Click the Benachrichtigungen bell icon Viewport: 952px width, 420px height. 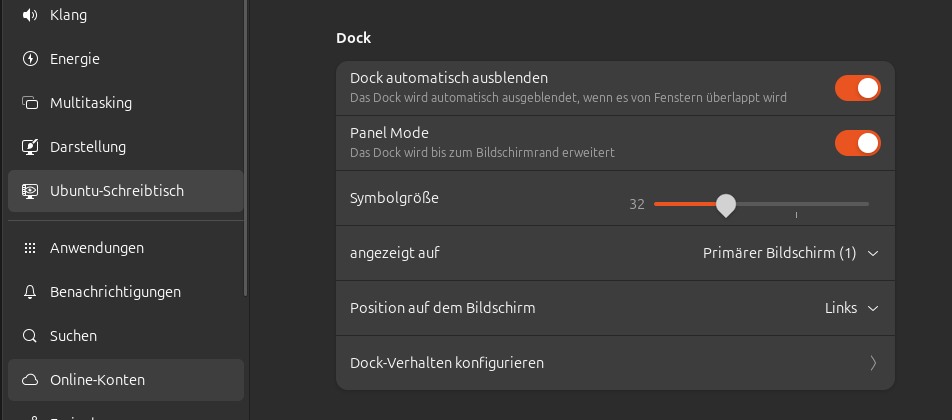30,292
